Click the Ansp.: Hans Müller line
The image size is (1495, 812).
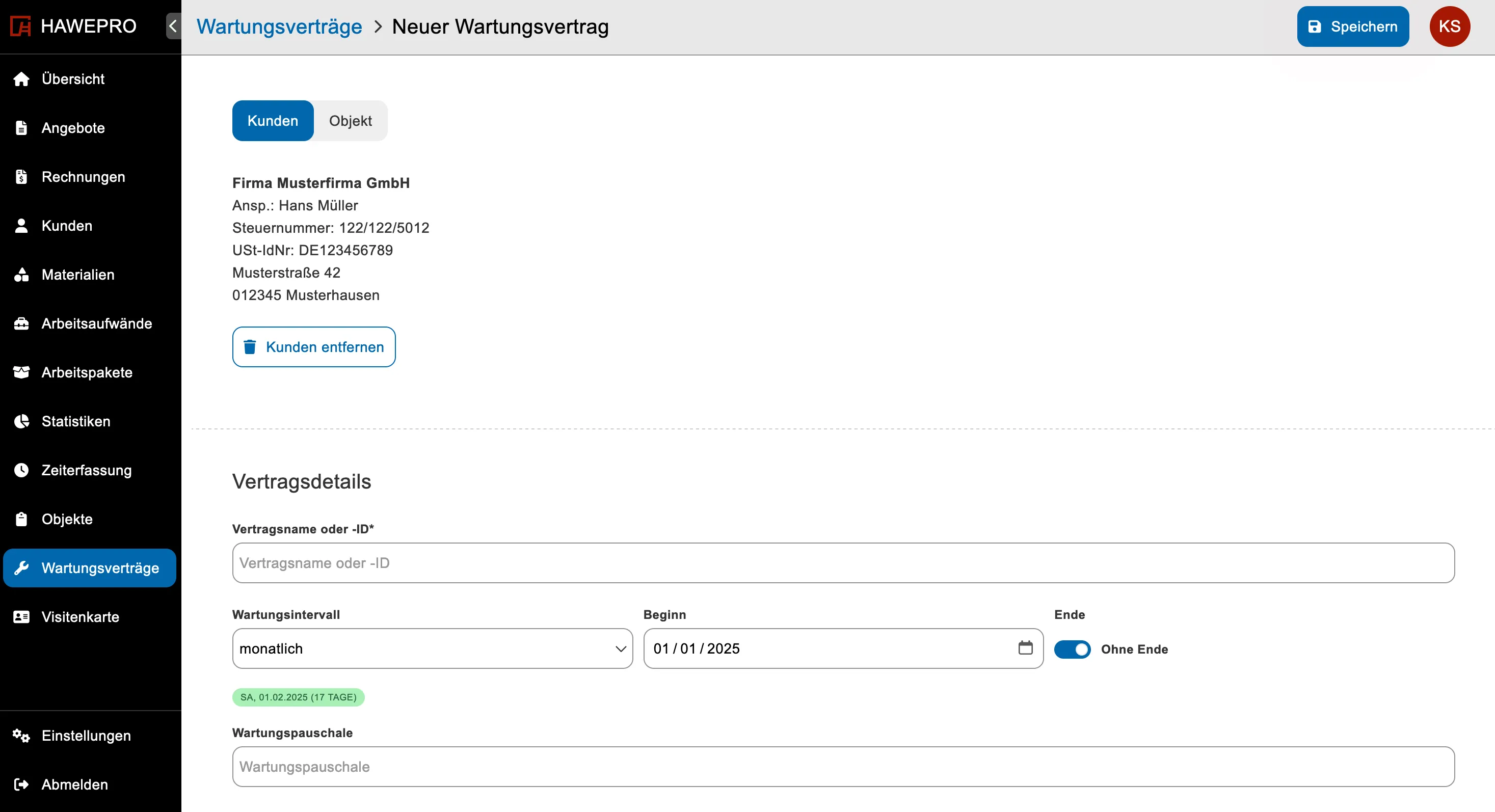pyautogui.click(x=296, y=205)
